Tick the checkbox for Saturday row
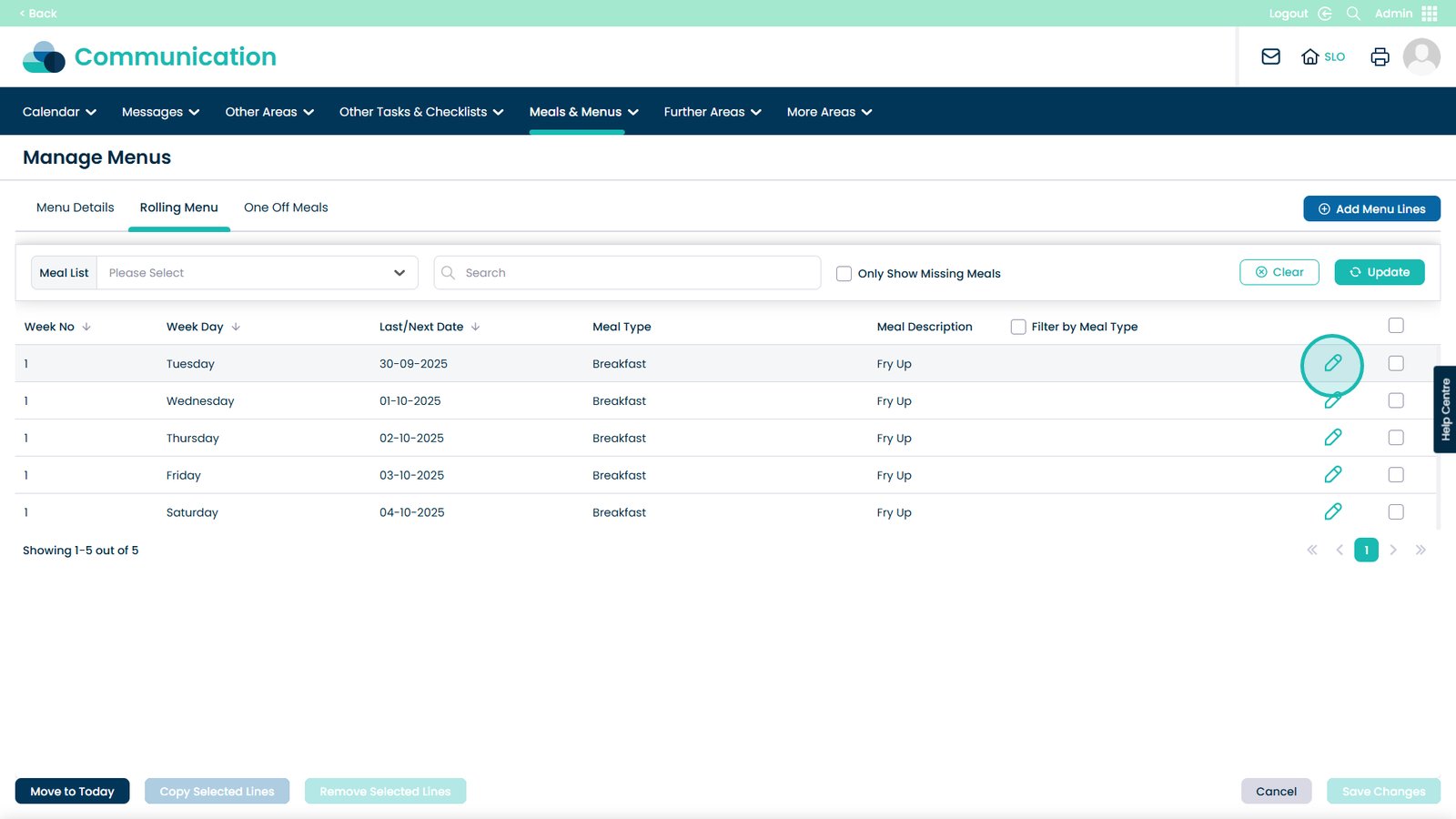1456x819 pixels. point(1395,512)
